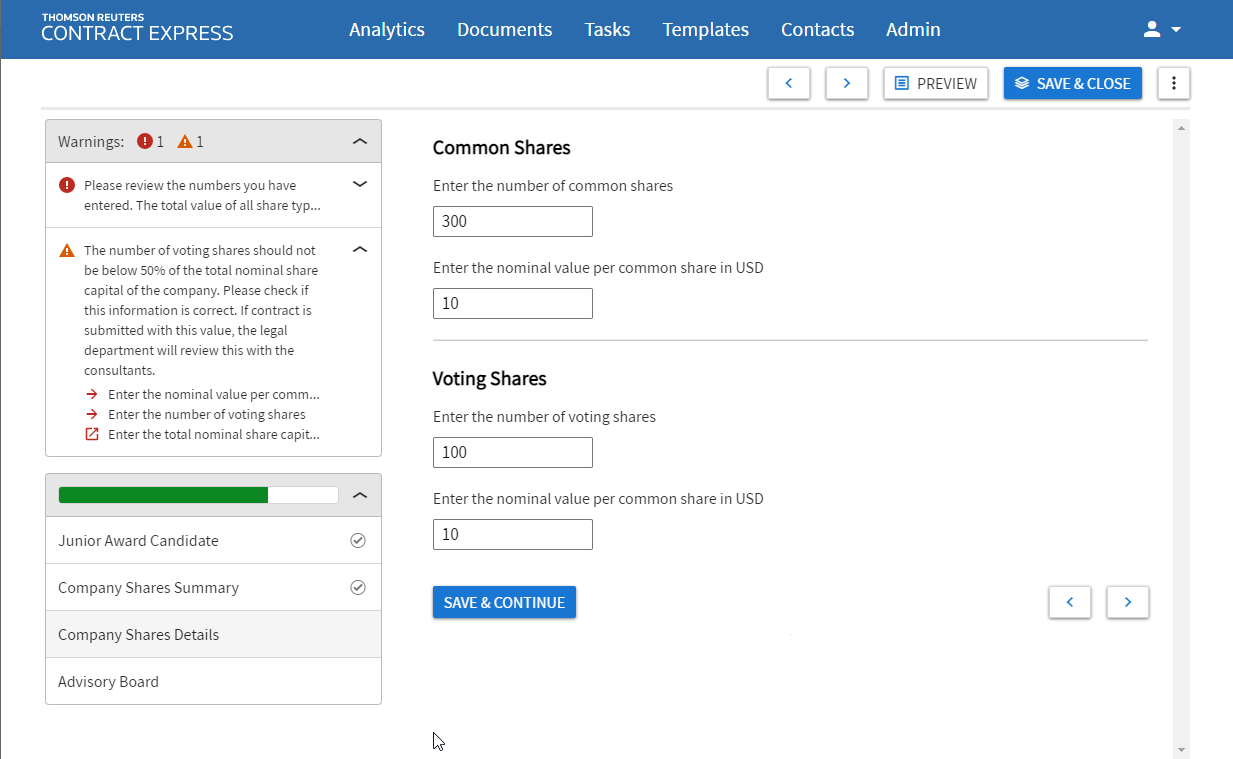The width and height of the screenshot is (1233, 759).
Task: Navigate to the Contacts section
Action: tap(817, 29)
